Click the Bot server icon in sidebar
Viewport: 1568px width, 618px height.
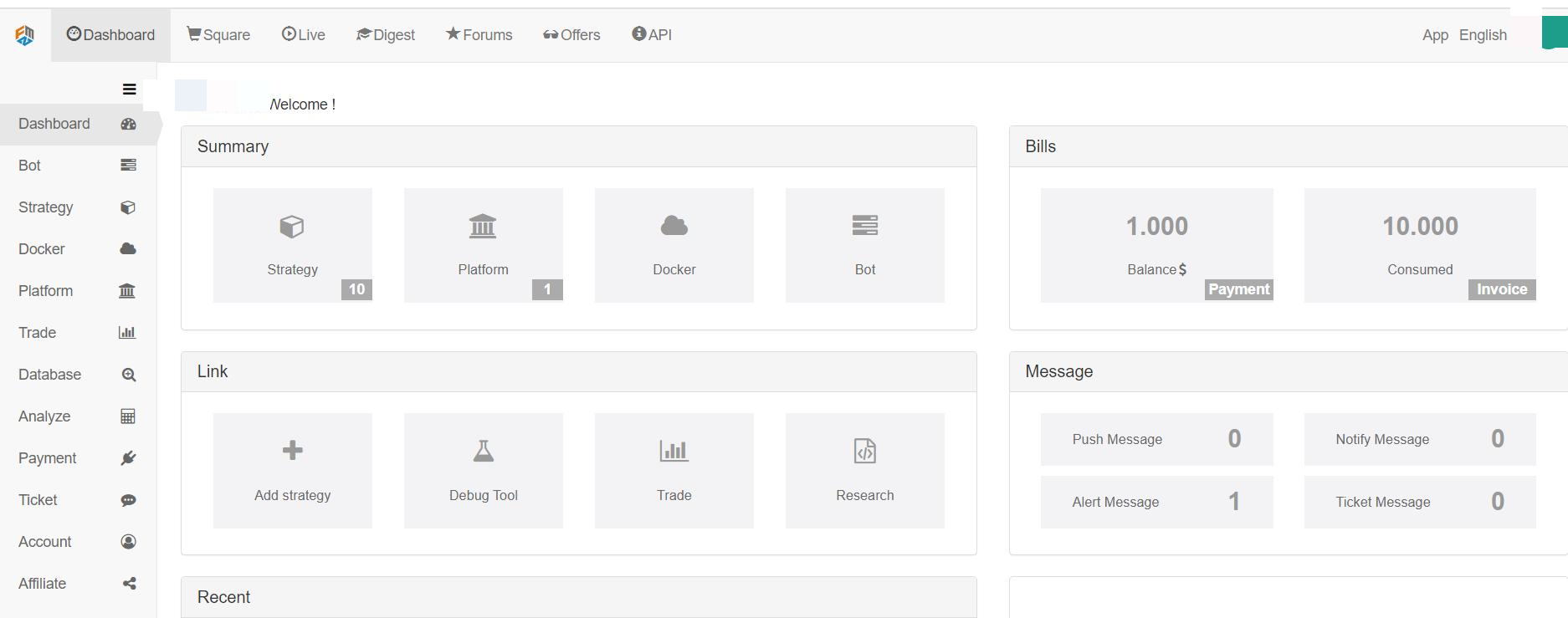[x=128, y=166]
